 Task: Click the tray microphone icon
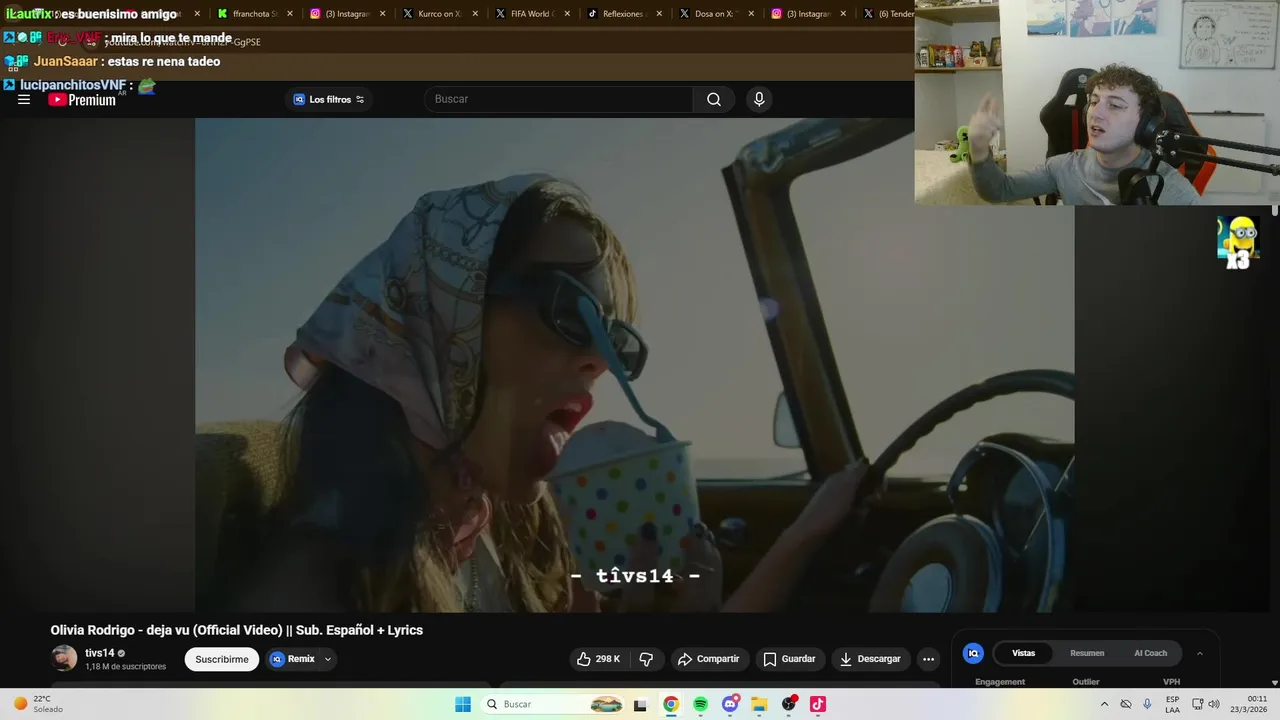[1147, 704]
